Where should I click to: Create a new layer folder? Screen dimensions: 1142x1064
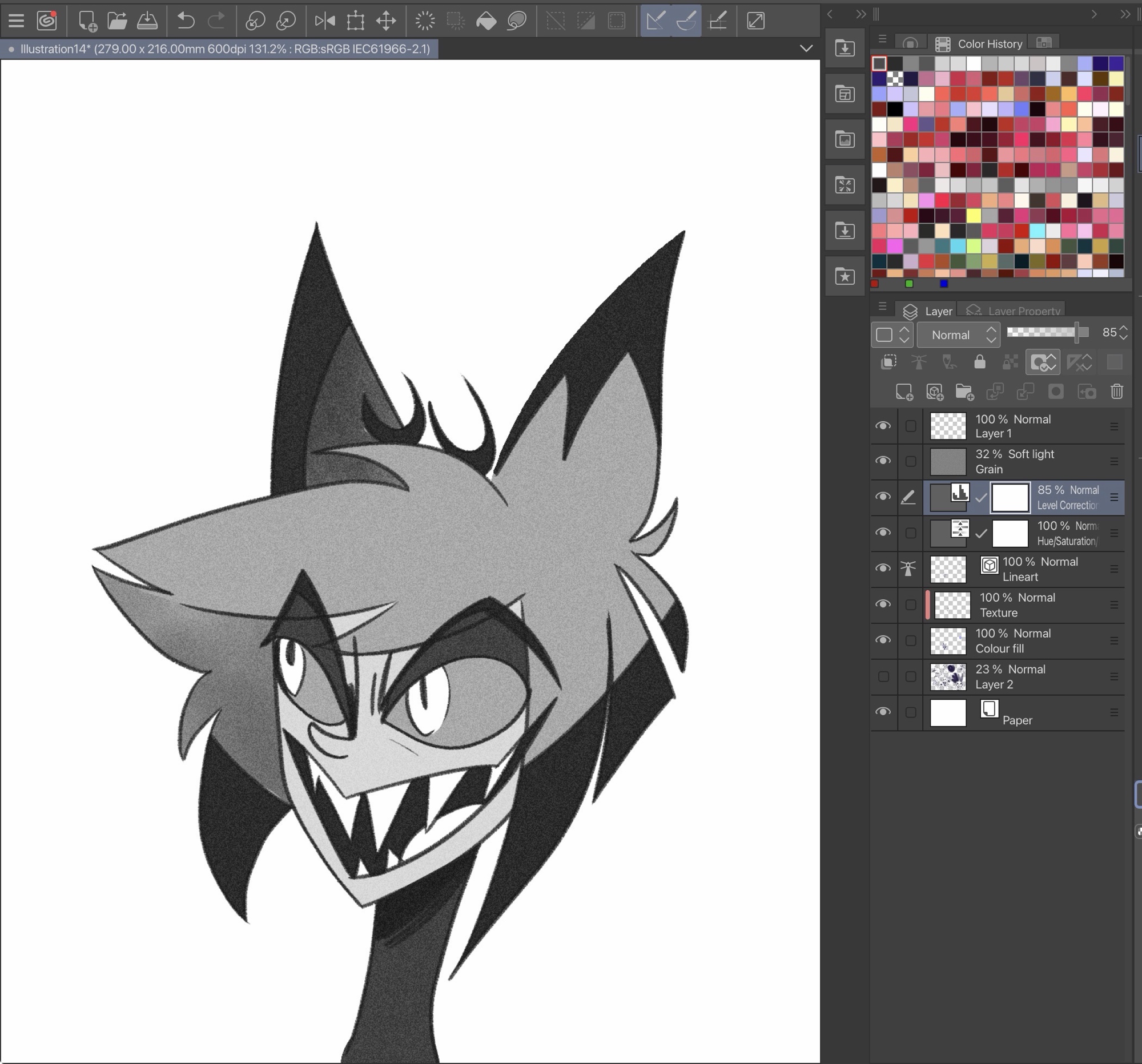(964, 392)
